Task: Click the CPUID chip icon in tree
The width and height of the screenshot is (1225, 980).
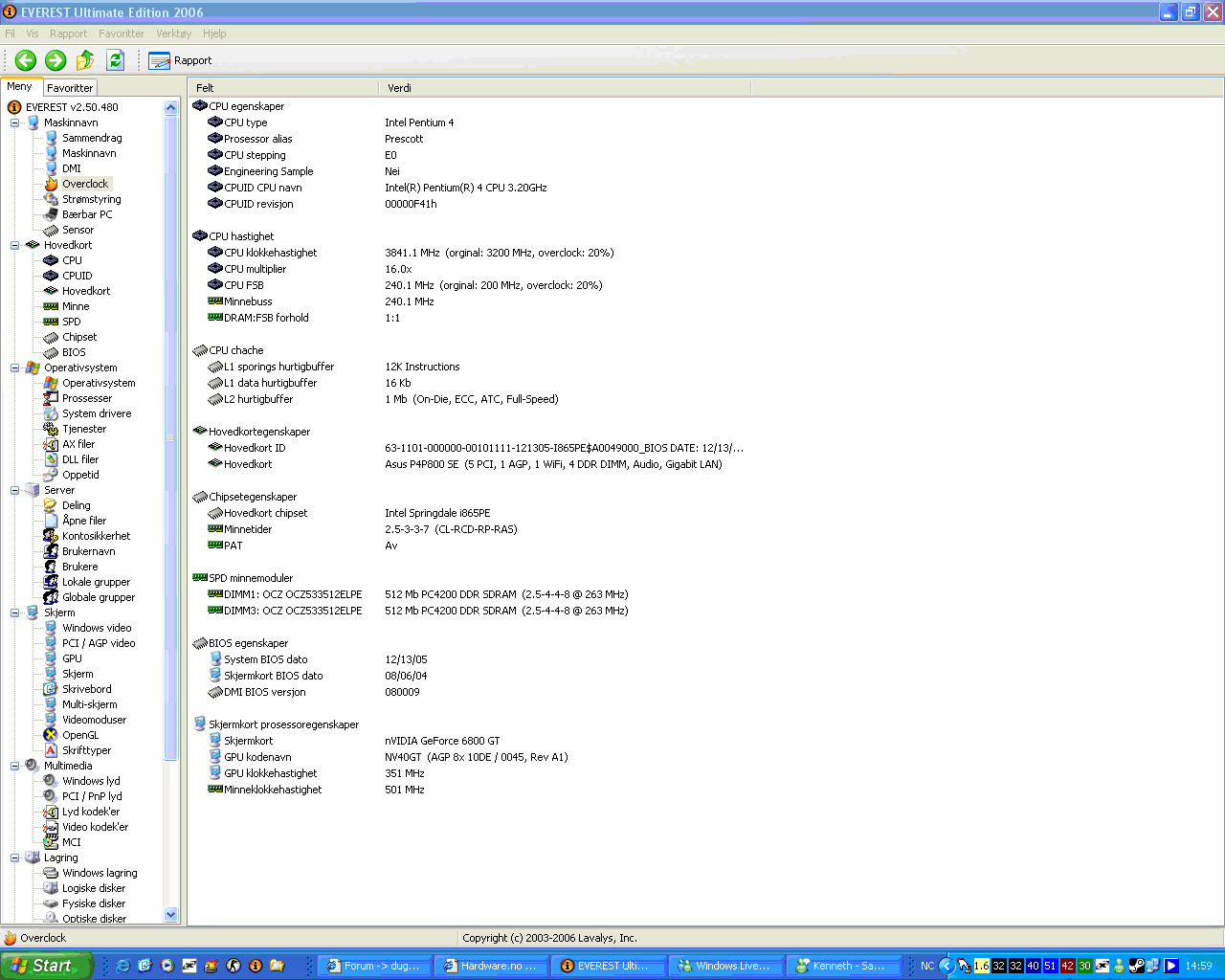Action: [51, 276]
